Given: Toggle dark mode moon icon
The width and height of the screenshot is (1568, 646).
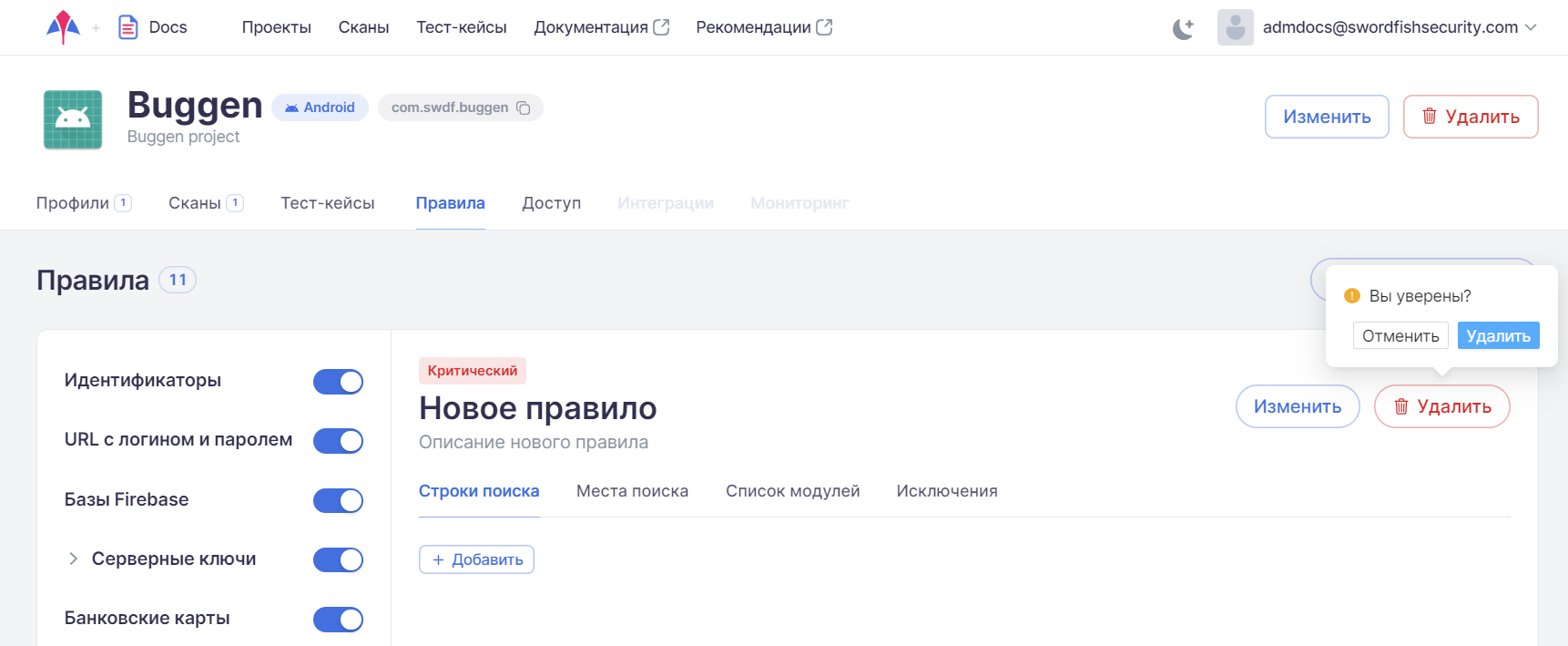Looking at the screenshot, I should 1183,28.
